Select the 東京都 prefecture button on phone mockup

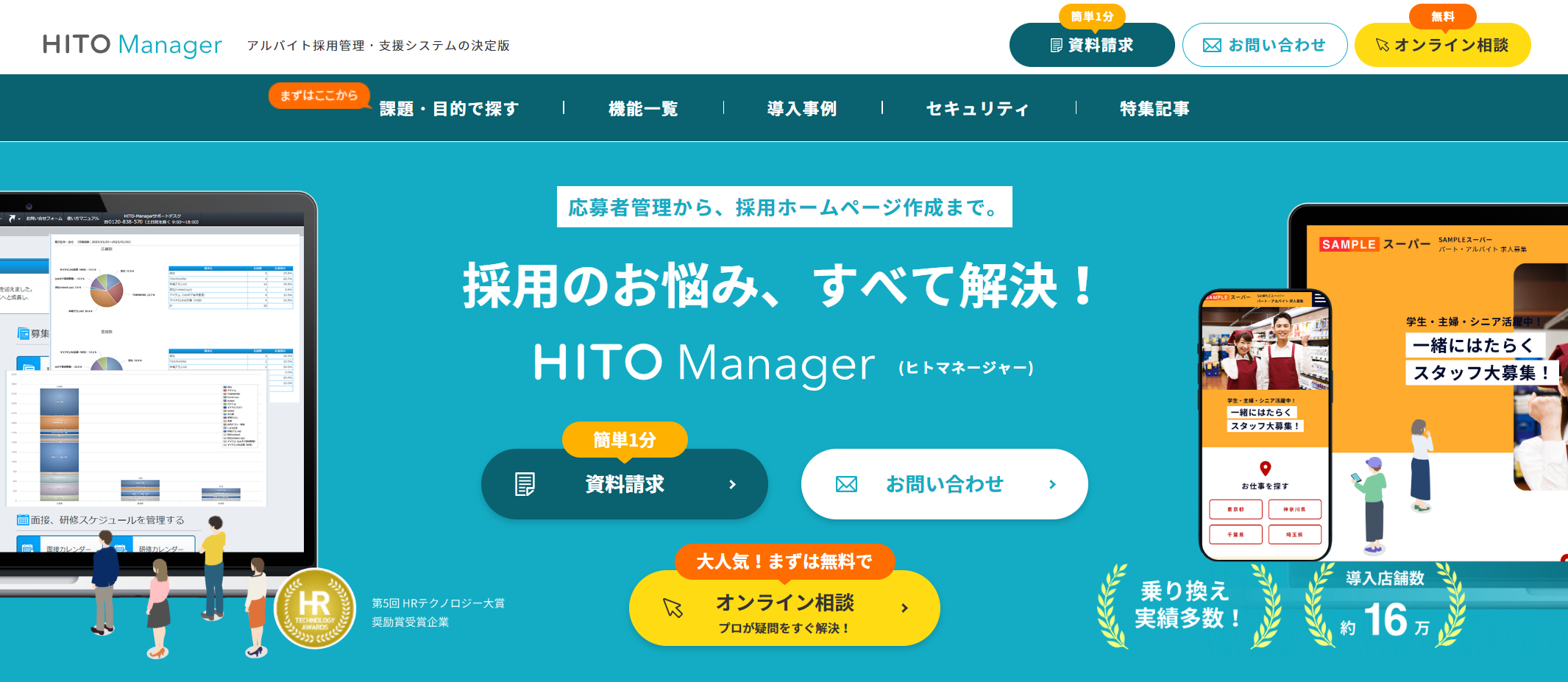tap(1235, 508)
